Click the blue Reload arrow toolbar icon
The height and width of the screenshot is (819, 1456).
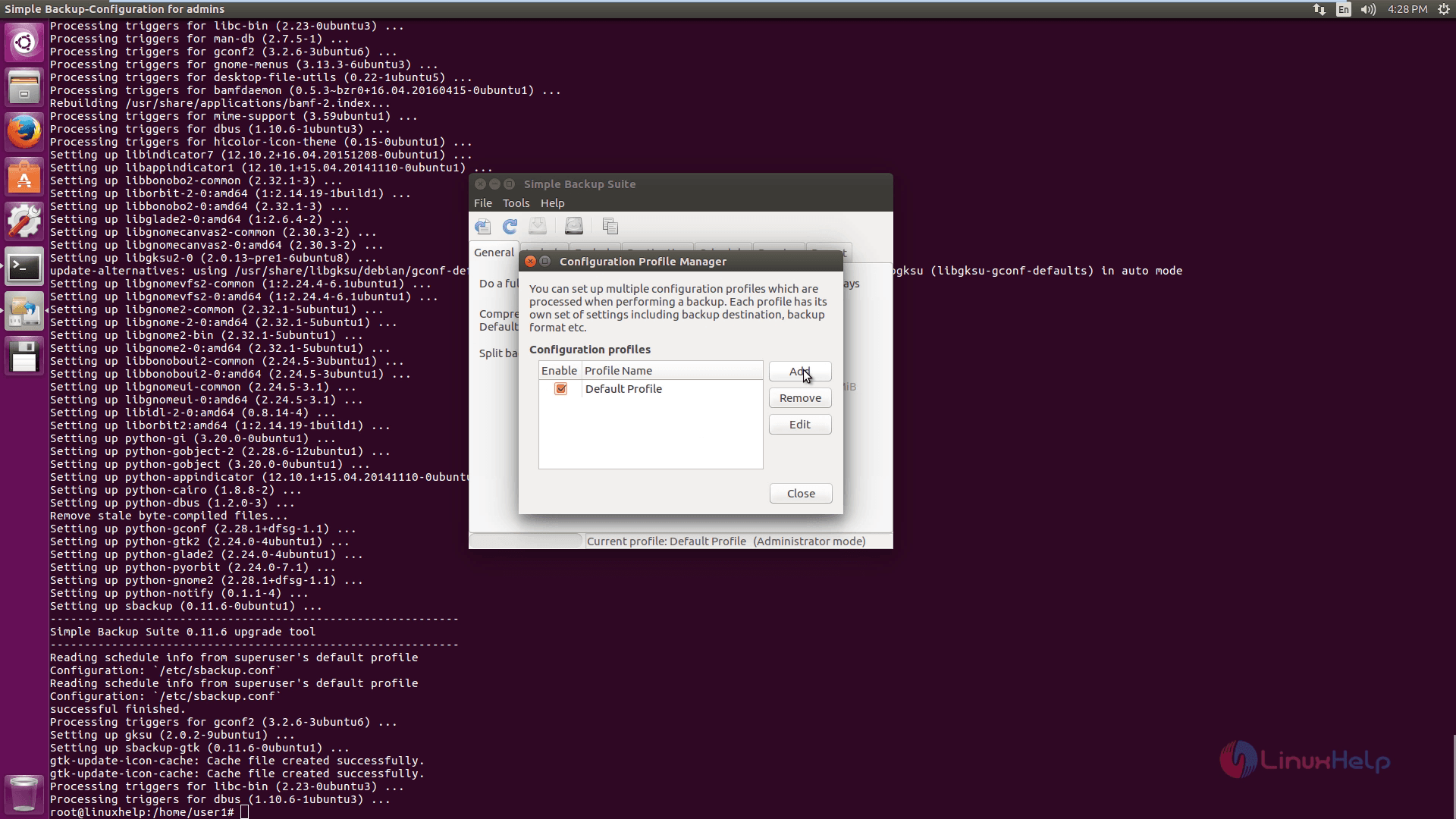pyautogui.click(x=510, y=226)
